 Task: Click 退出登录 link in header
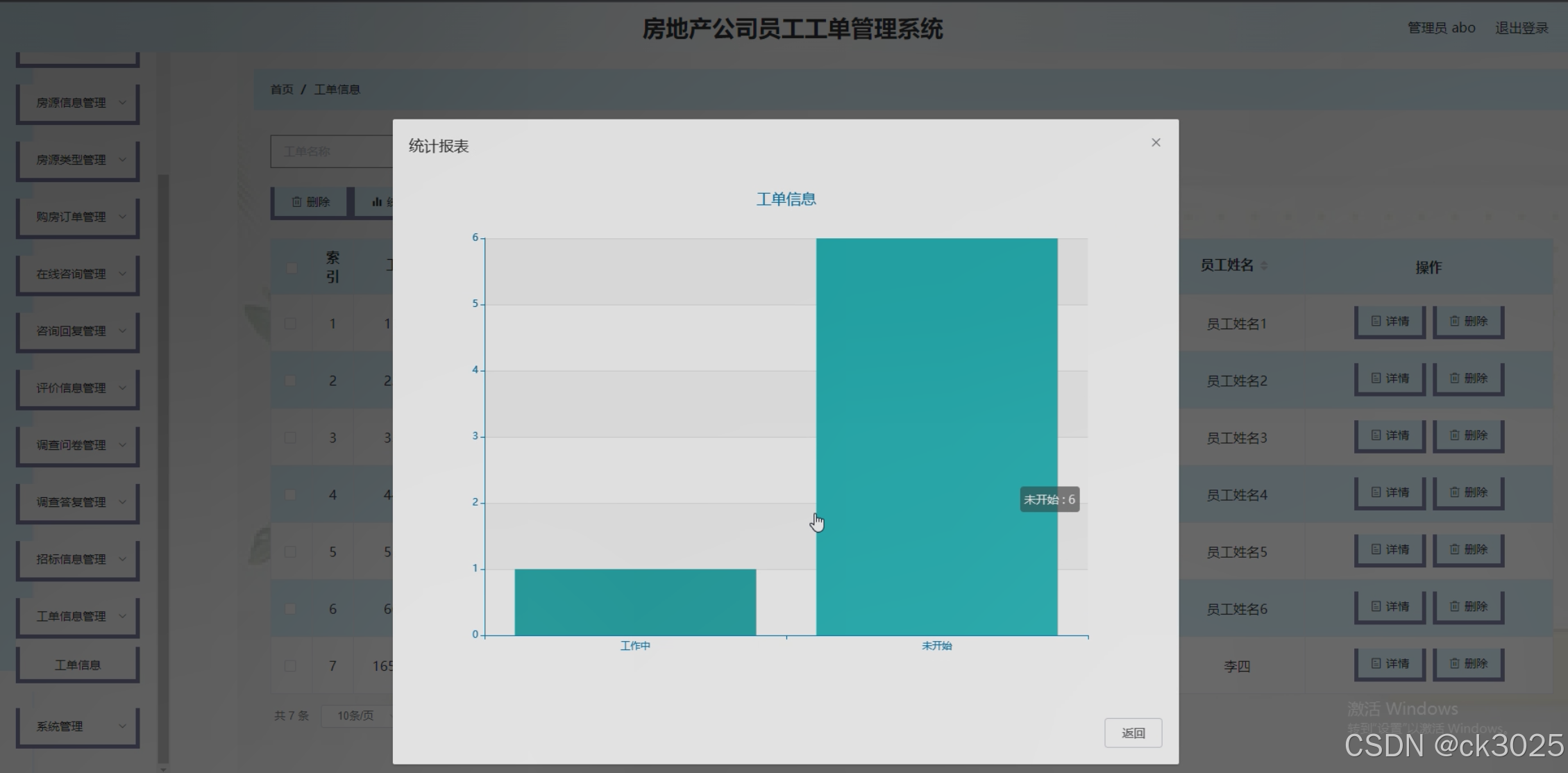coord(1521,28)
